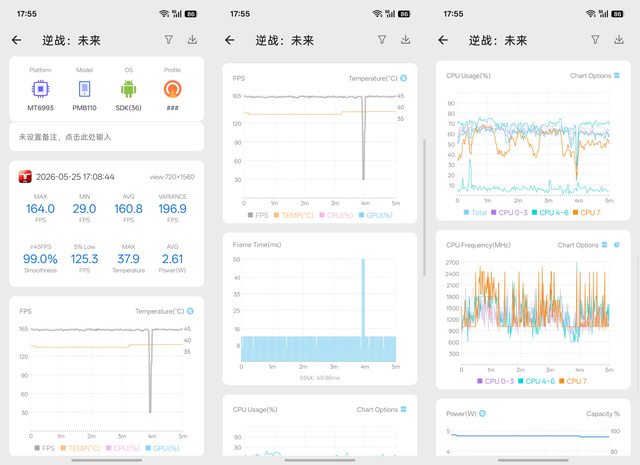
Task: Tap the MIN 29.0 FPS value
Action: tap(84, 209)
